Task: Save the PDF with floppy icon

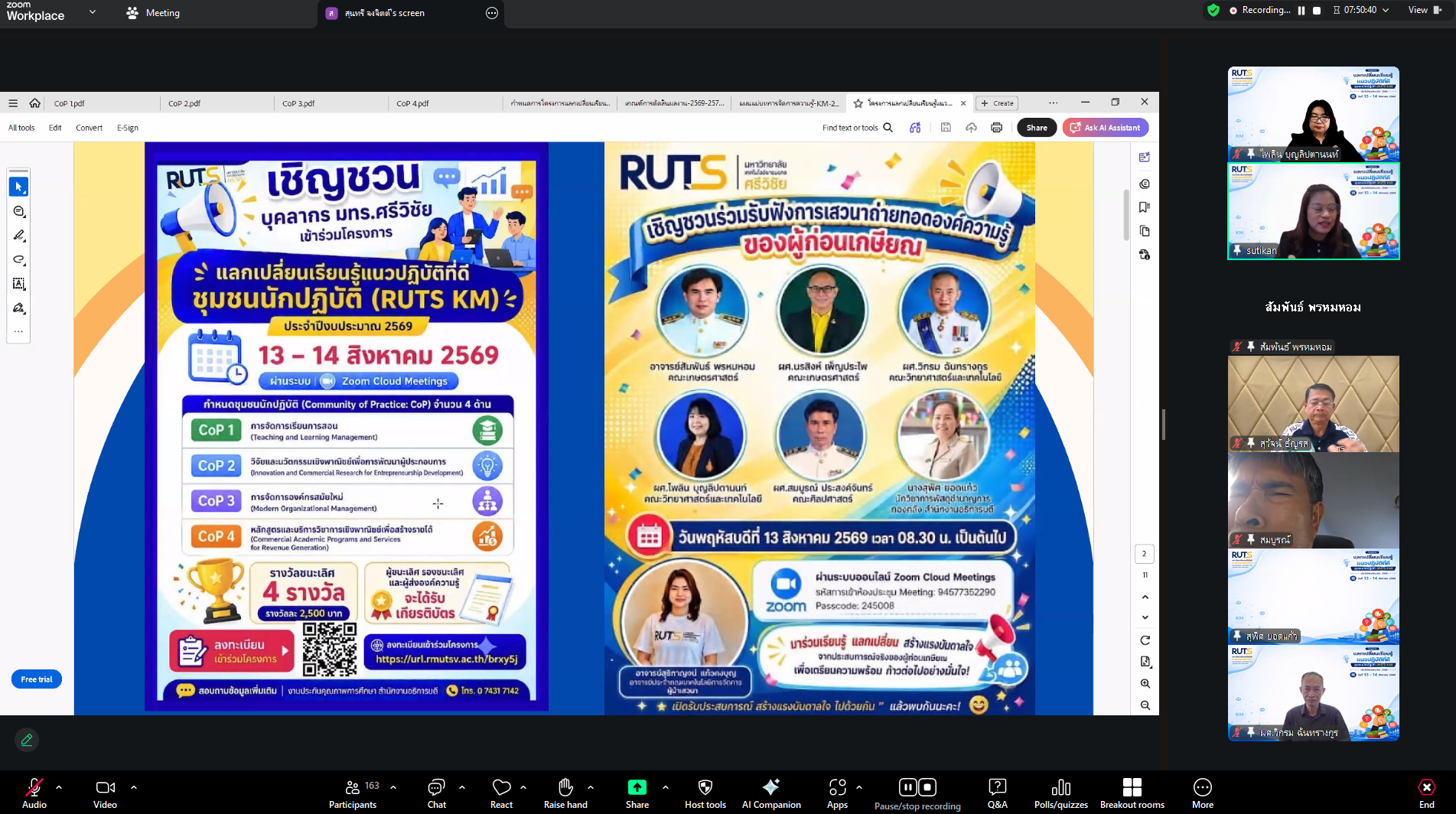Action: (946, 128)
